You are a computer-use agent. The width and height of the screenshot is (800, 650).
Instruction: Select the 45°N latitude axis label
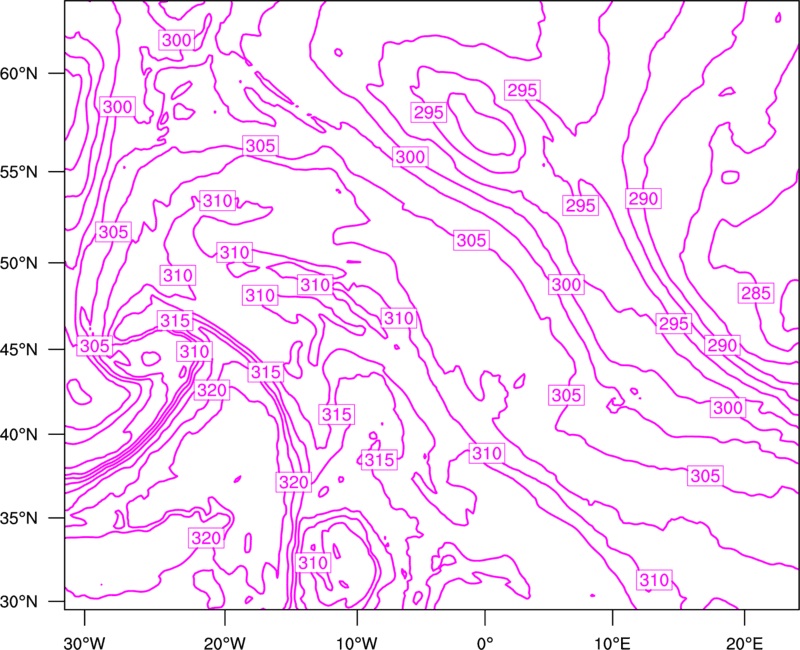(19, 349)
